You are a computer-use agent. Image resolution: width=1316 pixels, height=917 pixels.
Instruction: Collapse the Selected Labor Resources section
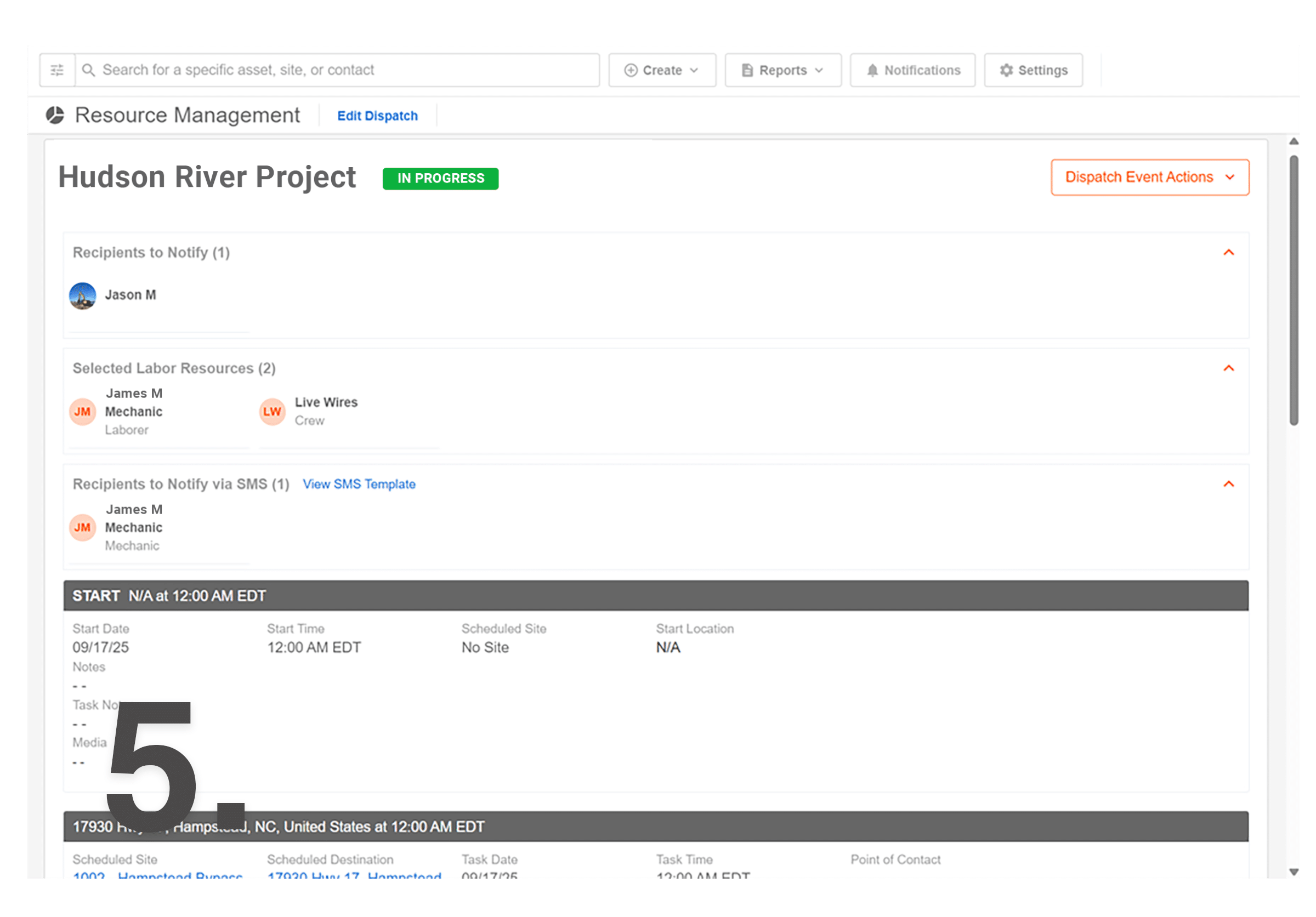click(1229, 368)
